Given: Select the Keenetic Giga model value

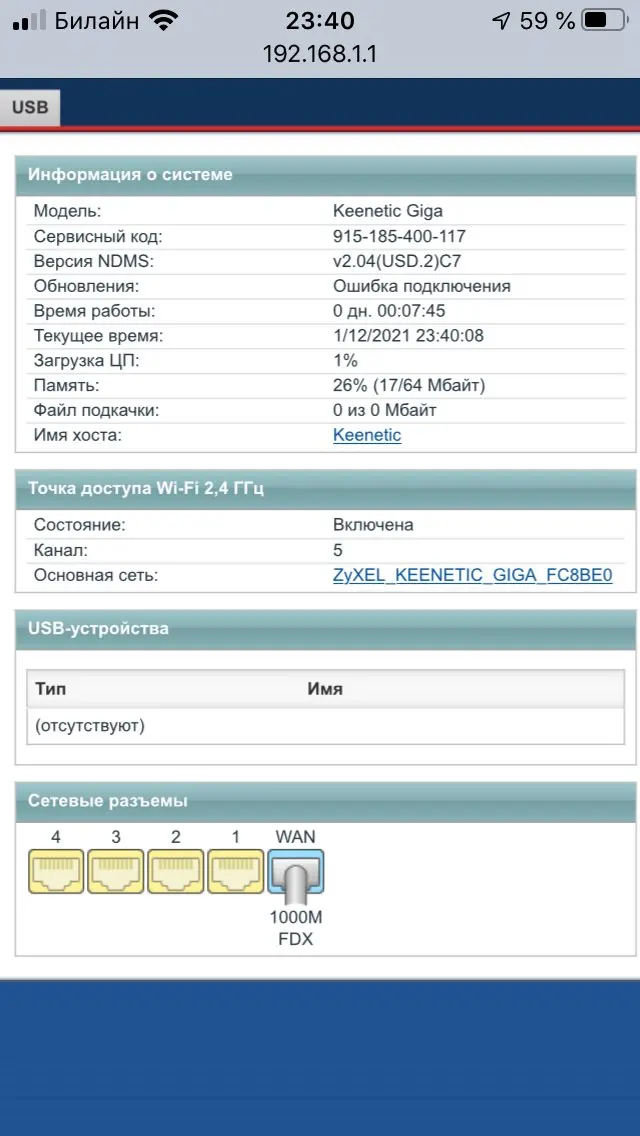Looking at the screenshot, I should [388, 212].
